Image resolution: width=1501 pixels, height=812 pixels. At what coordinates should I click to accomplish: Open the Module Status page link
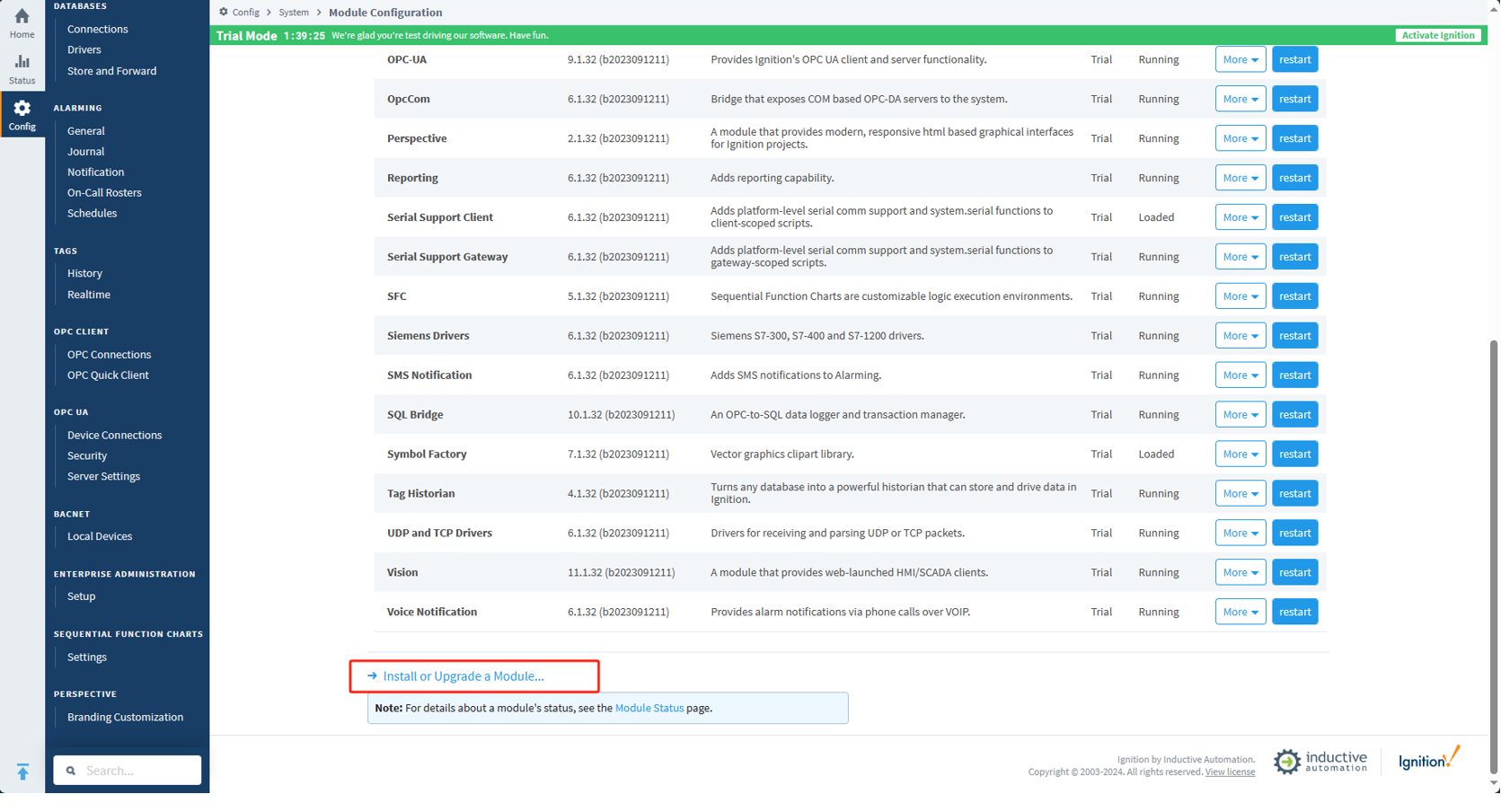[649, 709]
